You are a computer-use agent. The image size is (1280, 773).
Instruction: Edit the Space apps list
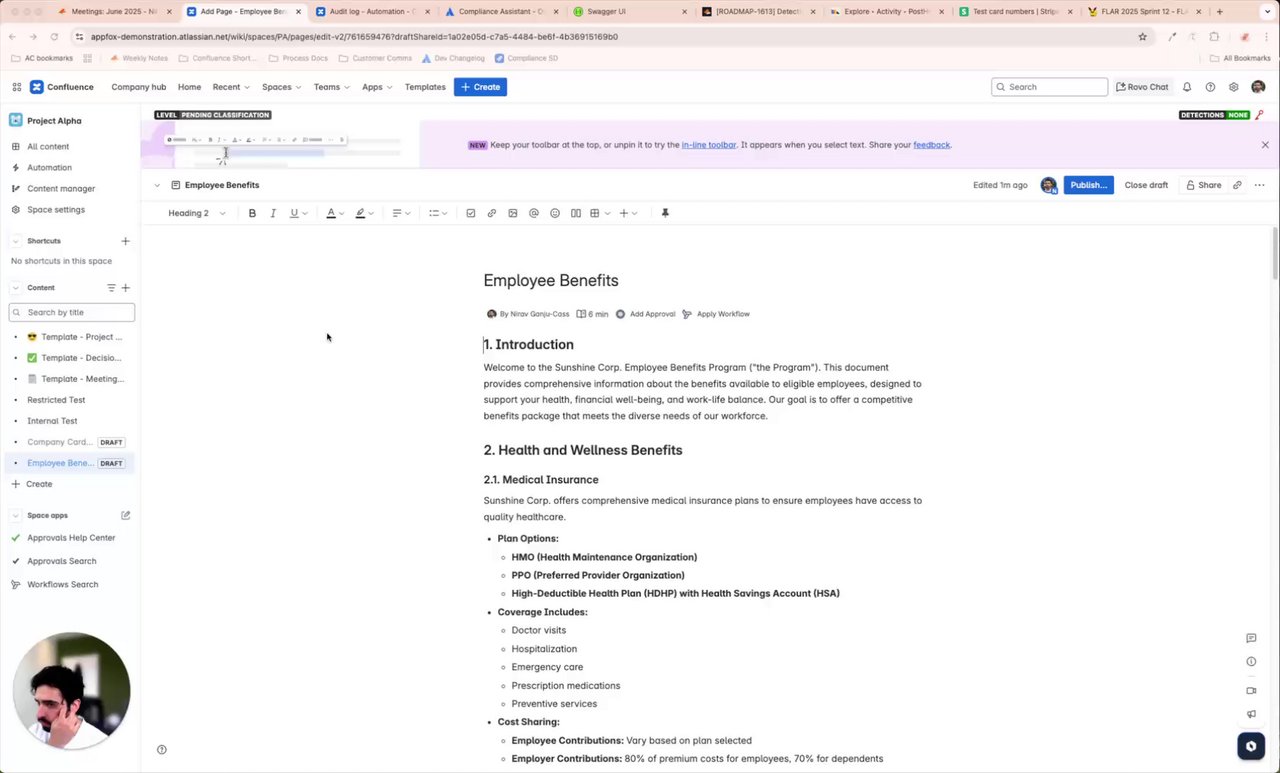click(125, 516)
